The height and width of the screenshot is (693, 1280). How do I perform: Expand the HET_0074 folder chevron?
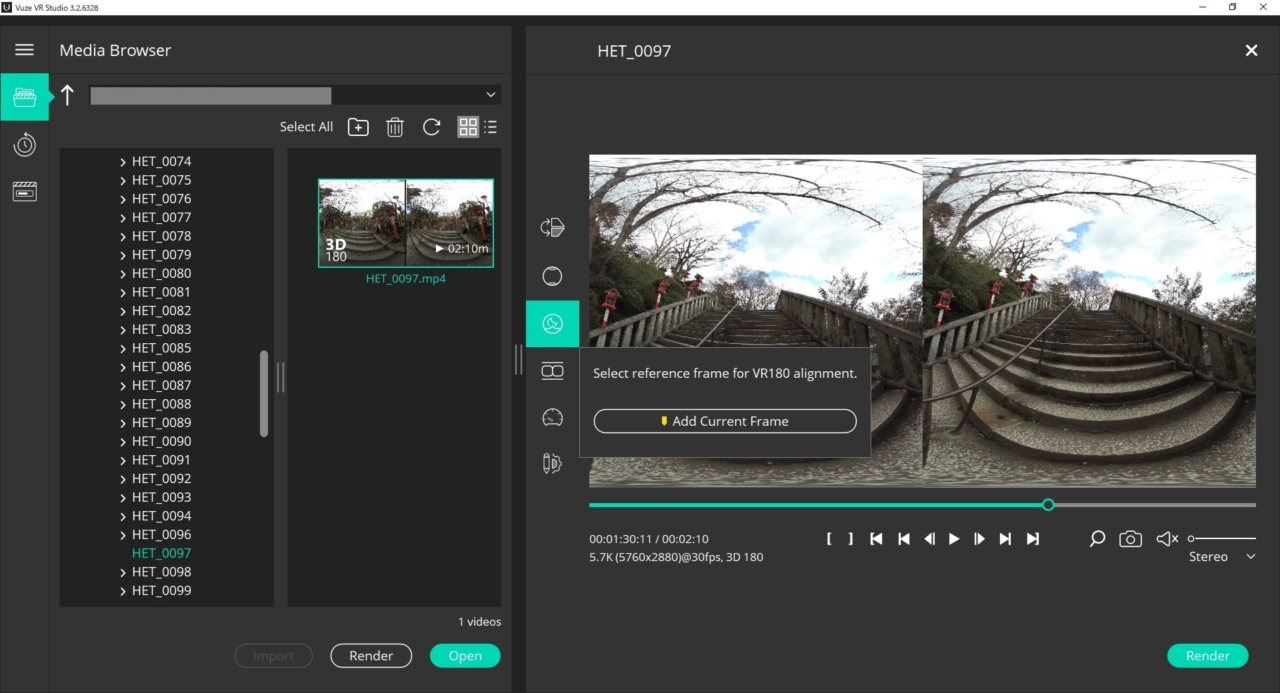[x=123, y=162]
